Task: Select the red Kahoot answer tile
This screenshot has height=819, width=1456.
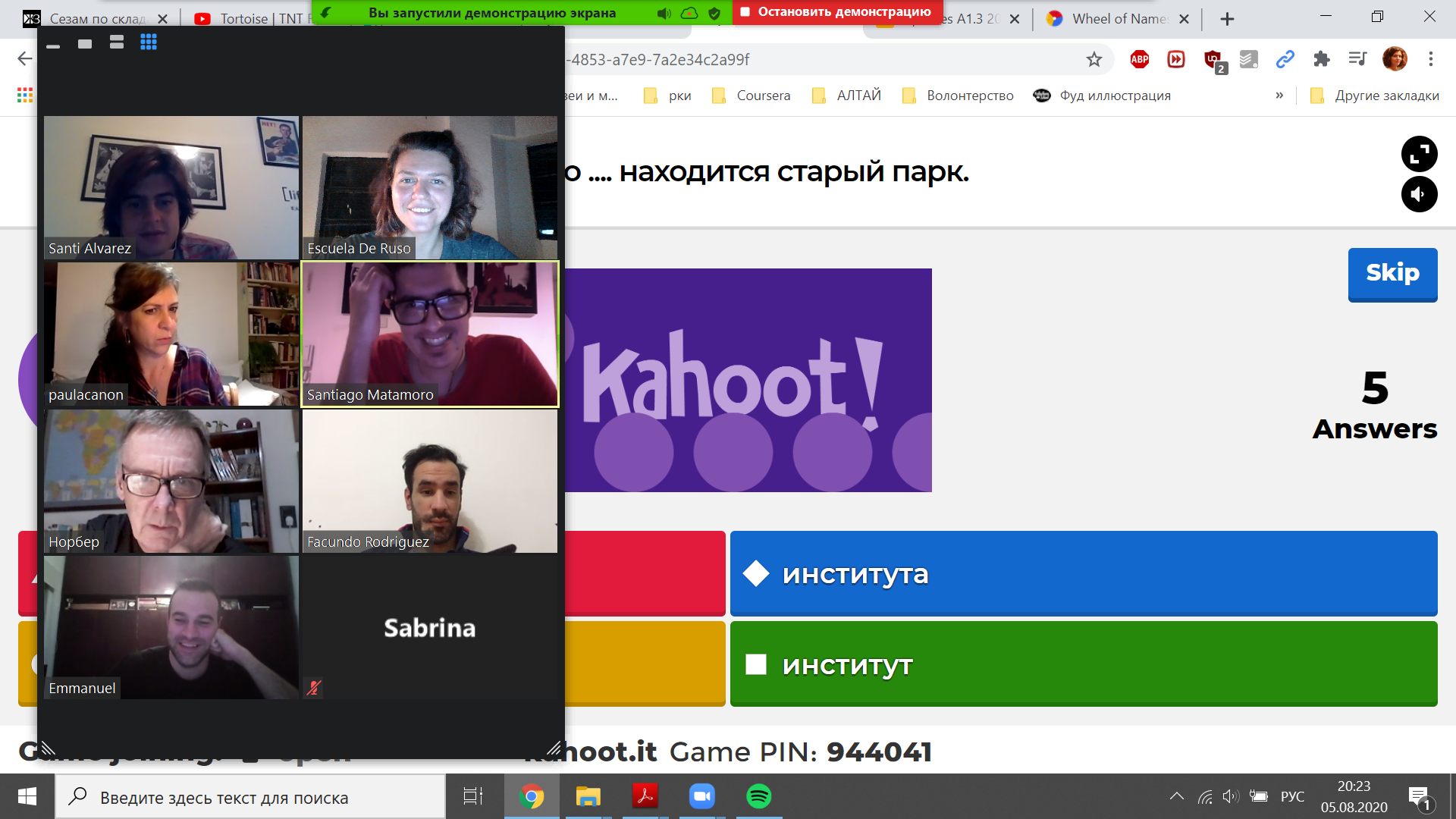Action: click(645, 573)
